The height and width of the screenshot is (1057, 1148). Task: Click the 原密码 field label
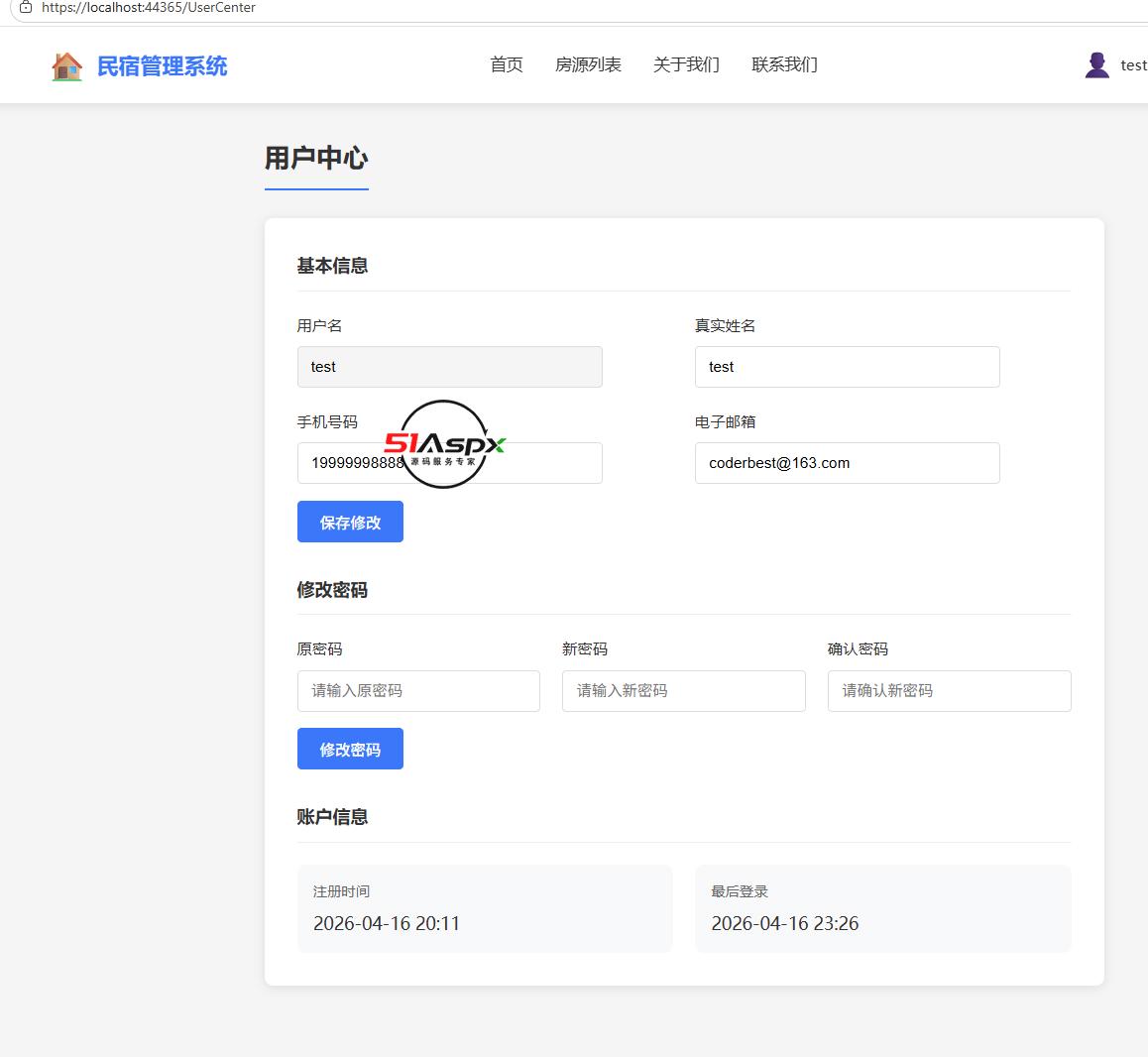tap(319, 649)
